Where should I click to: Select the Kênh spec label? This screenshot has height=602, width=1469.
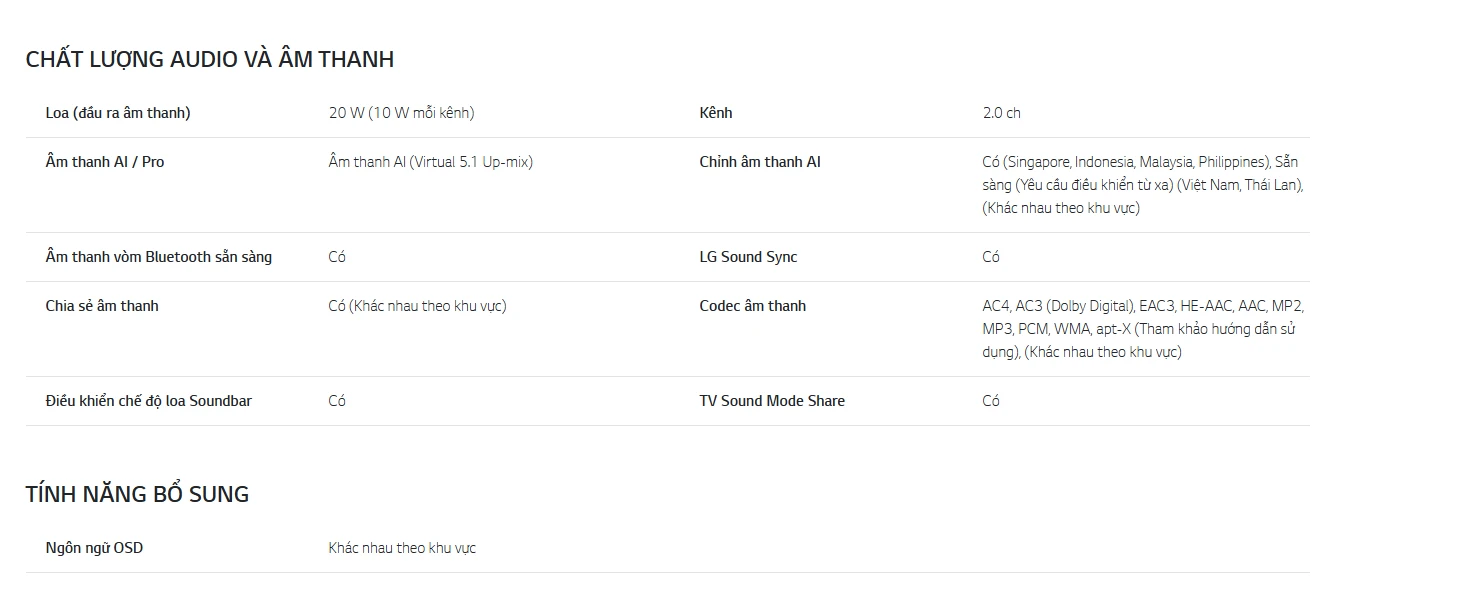point(716,113)
